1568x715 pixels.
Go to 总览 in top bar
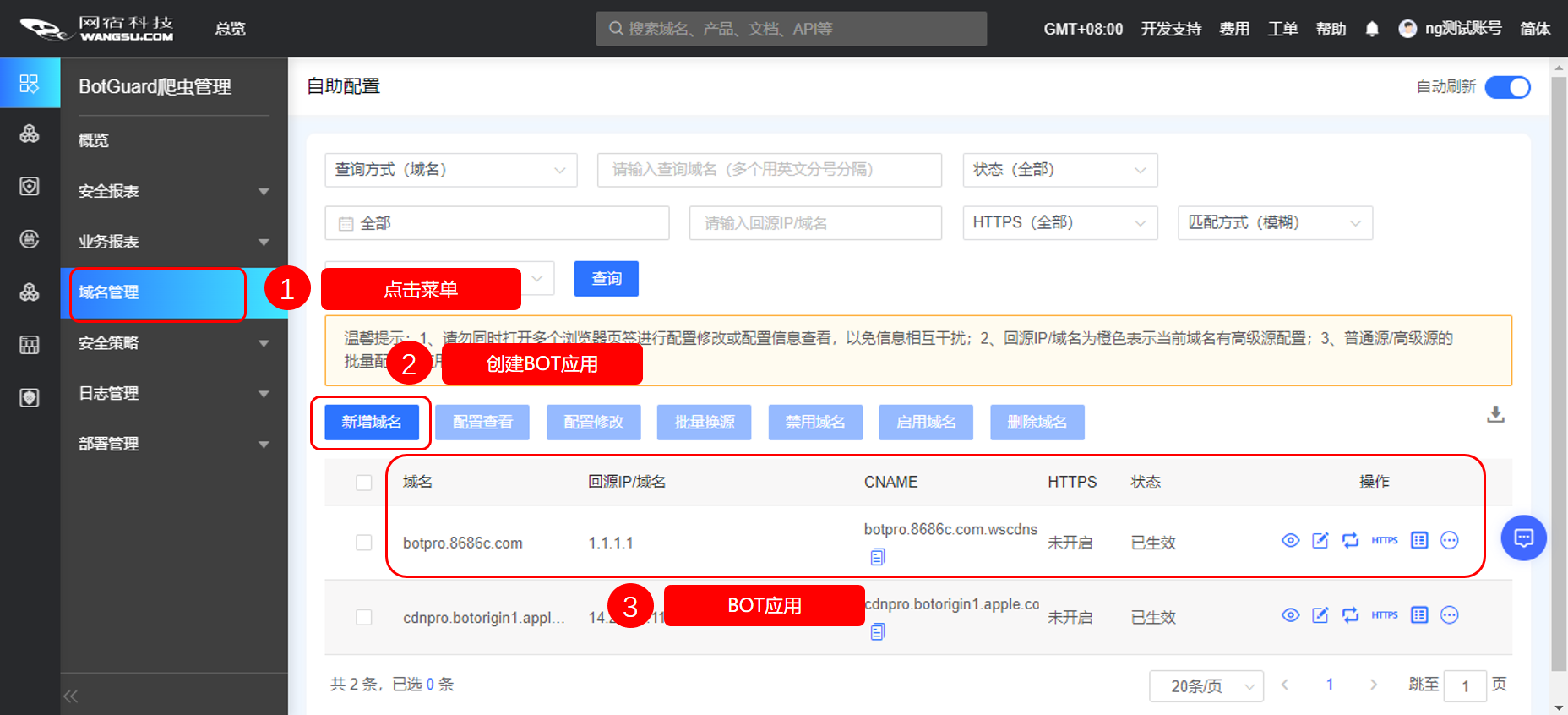(x=230, y=29)
